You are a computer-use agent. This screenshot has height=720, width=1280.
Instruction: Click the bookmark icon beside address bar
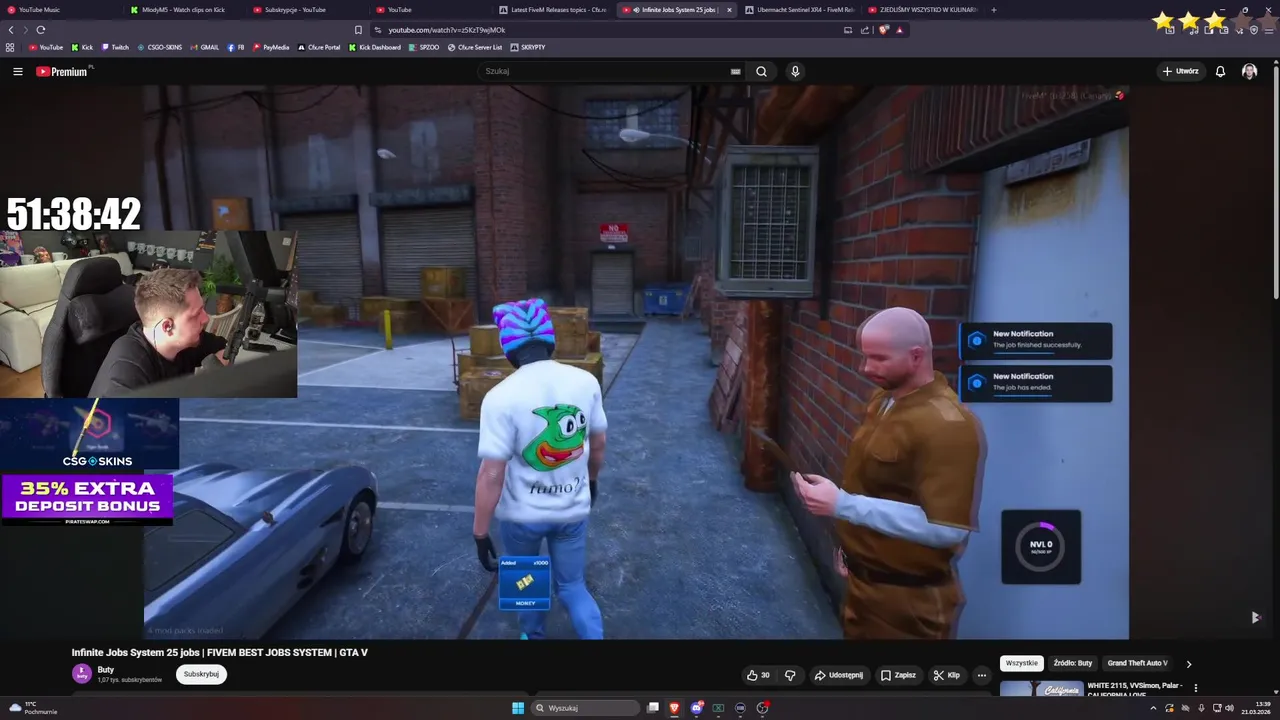(x=358, y=30)
